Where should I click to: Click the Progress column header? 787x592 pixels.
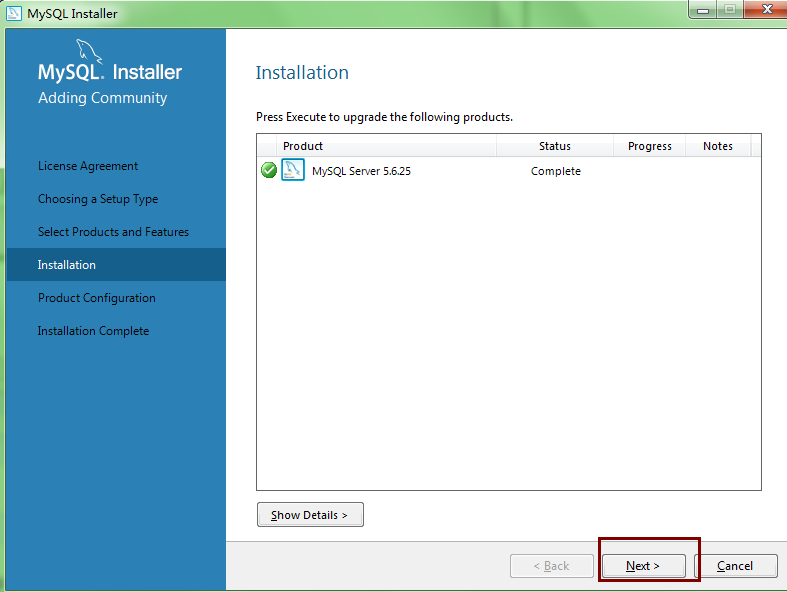click(x=649, y=146)
